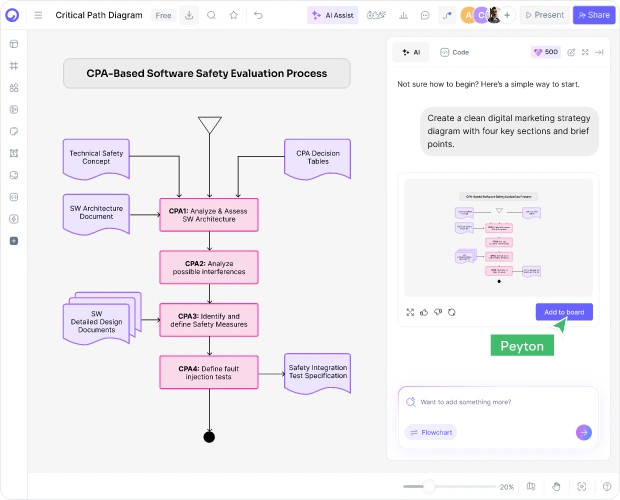The height and width of the screenshot is (500, 620).
Task: Open the templates panel in sidebar
Action: (14, 44)
